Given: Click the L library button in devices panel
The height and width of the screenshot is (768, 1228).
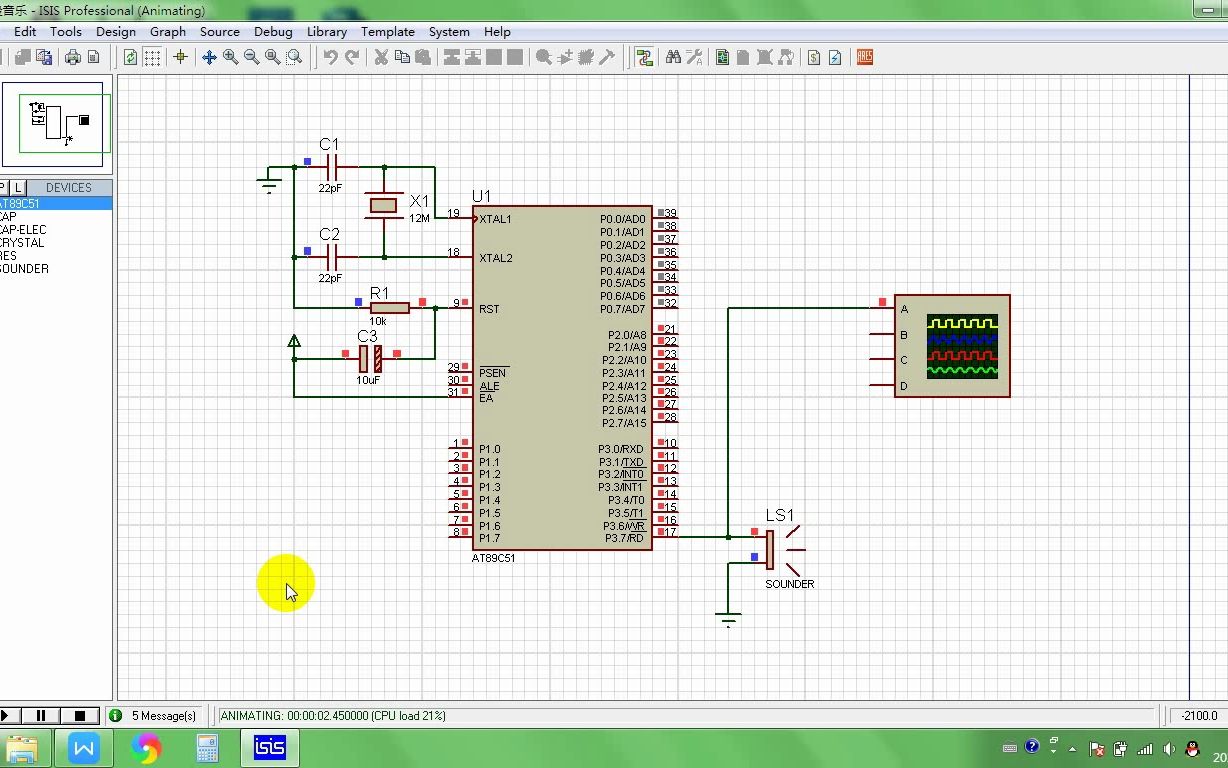Looking at the screenshot, I should pyautogui.click(x=18, y=188).
